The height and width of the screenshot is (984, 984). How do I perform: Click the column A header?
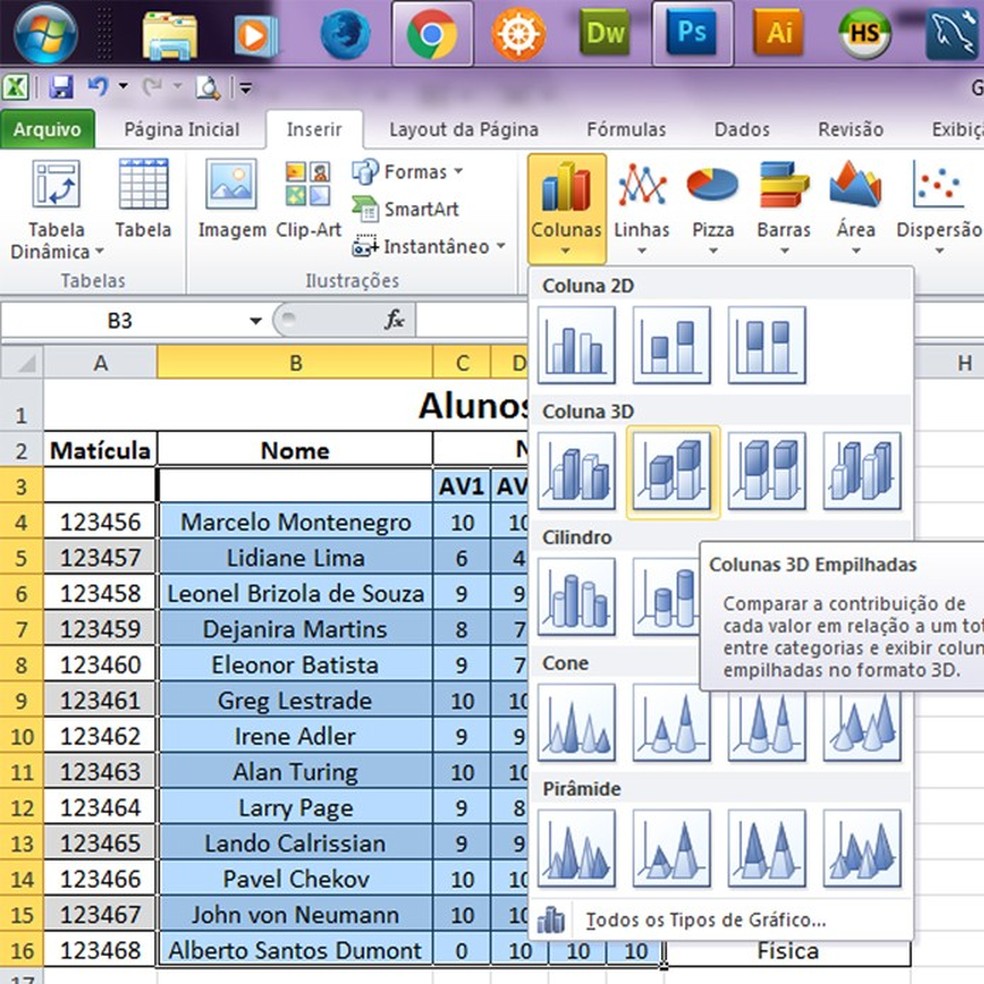pos(100,363)
